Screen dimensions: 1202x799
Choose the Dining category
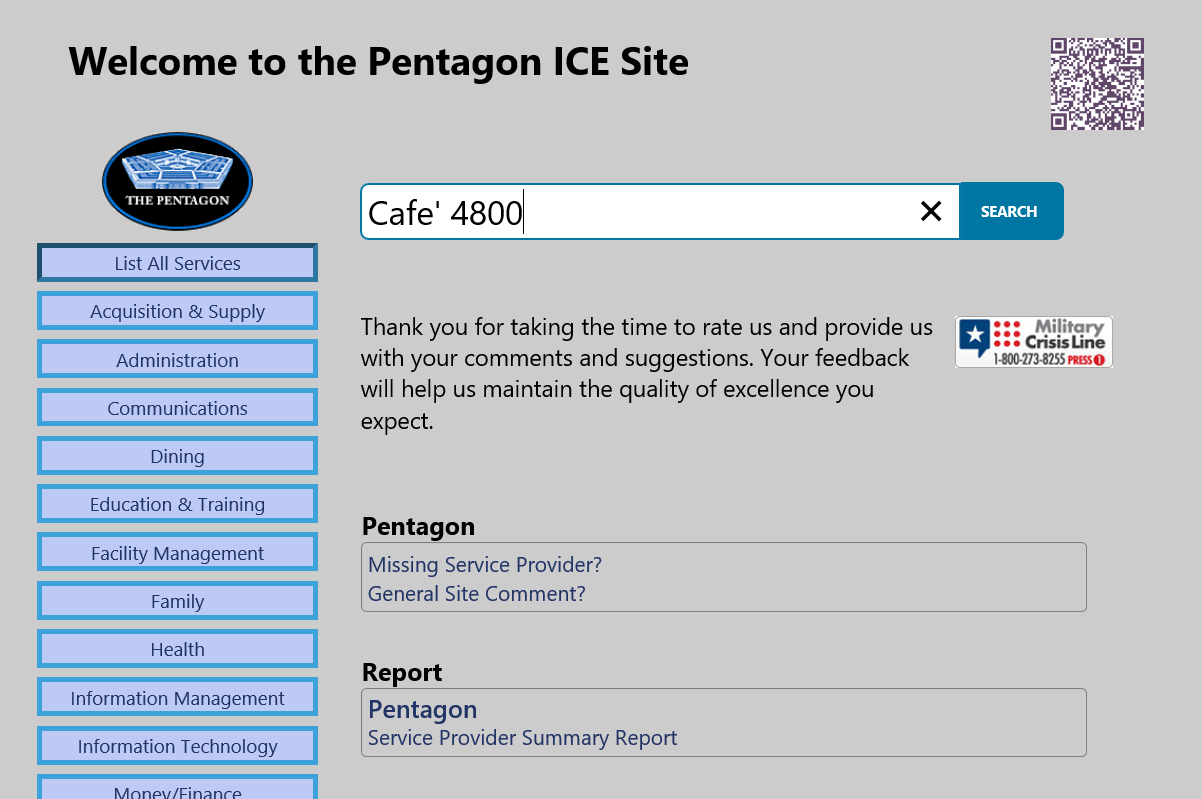[x=177, y=456]
